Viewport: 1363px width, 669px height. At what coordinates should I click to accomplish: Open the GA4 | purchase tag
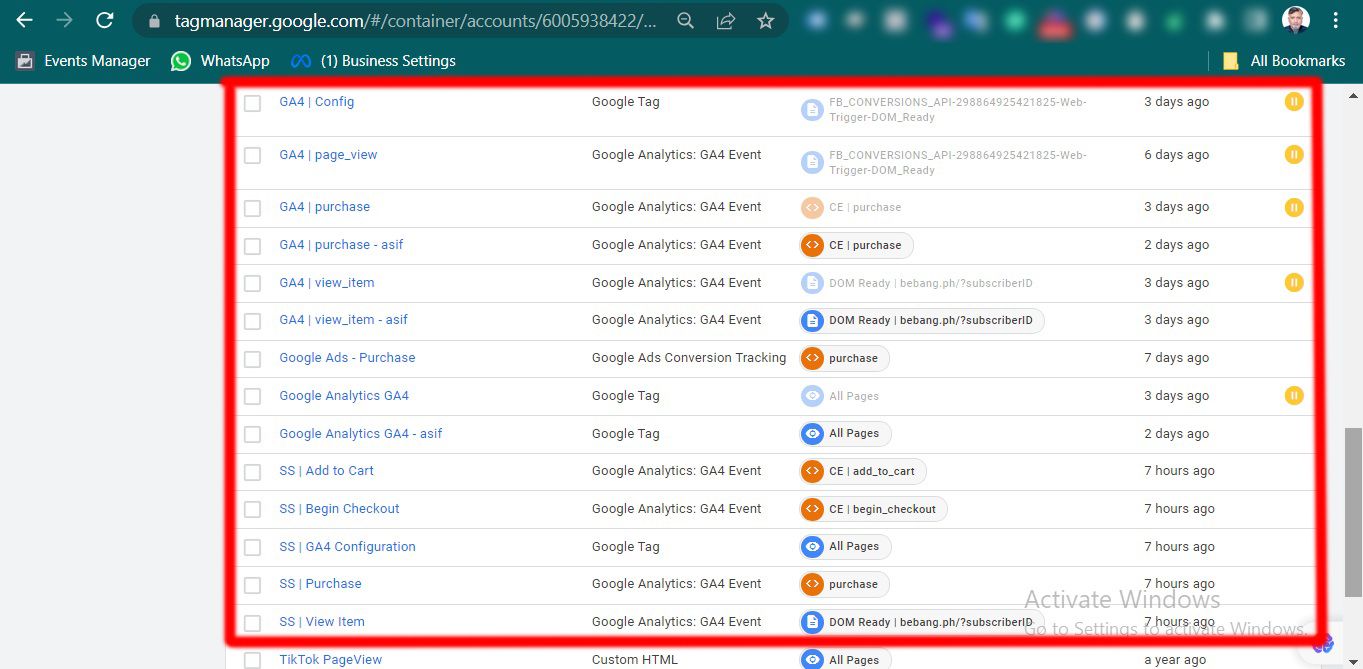324,207
